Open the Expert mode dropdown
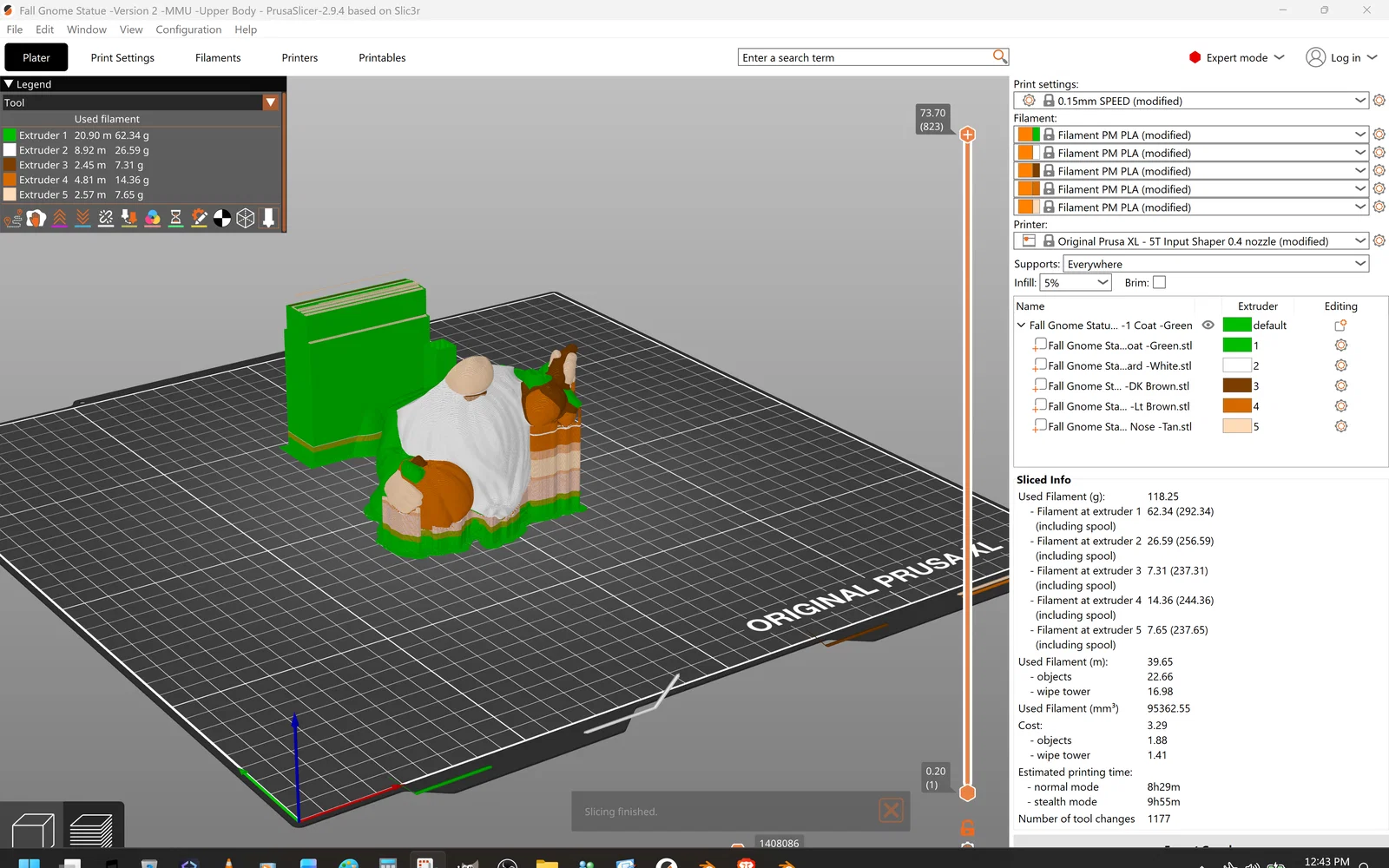This screenshot has height=868, width=1389. (x=1237, y=57)
